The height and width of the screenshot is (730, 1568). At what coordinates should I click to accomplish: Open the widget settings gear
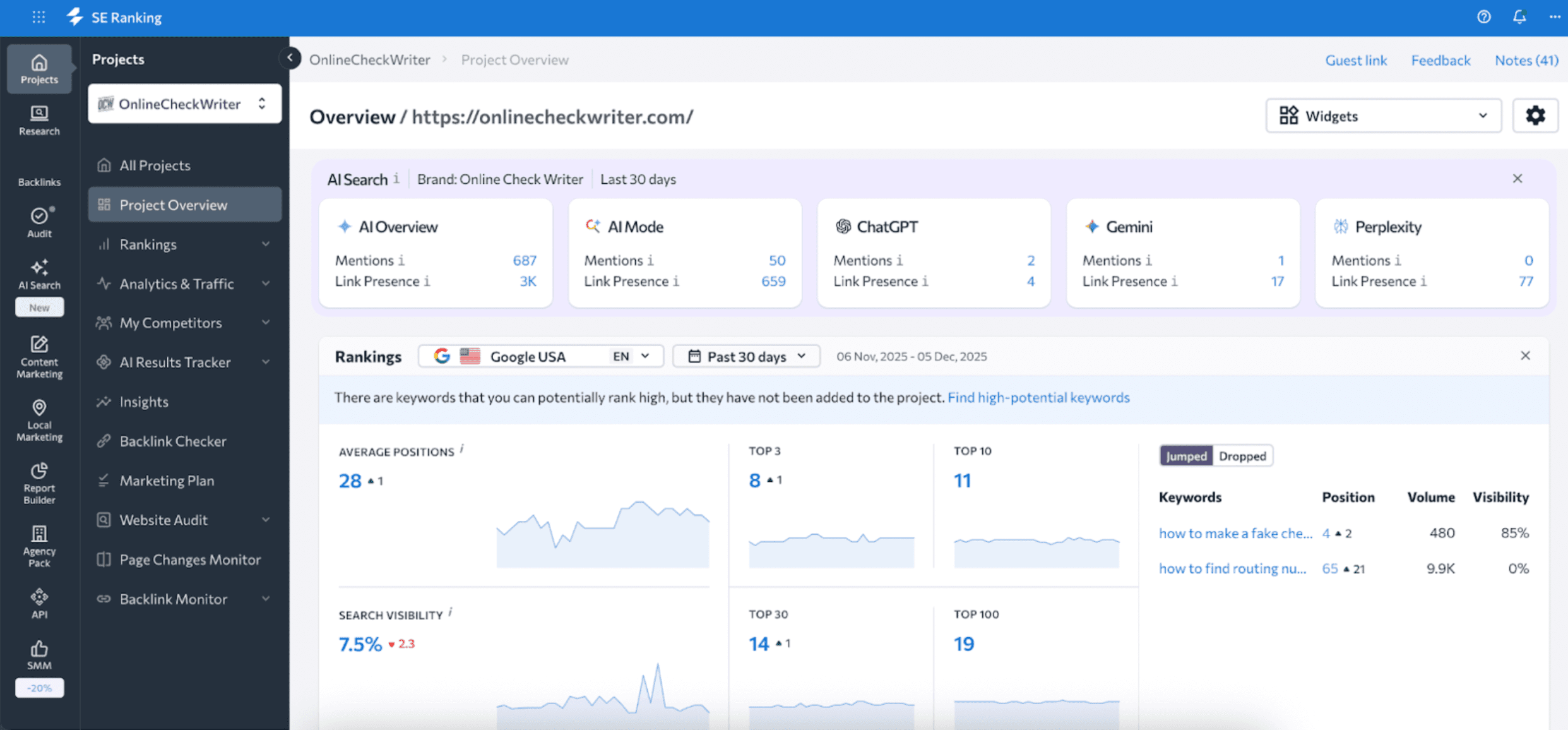click(1536, 116)
